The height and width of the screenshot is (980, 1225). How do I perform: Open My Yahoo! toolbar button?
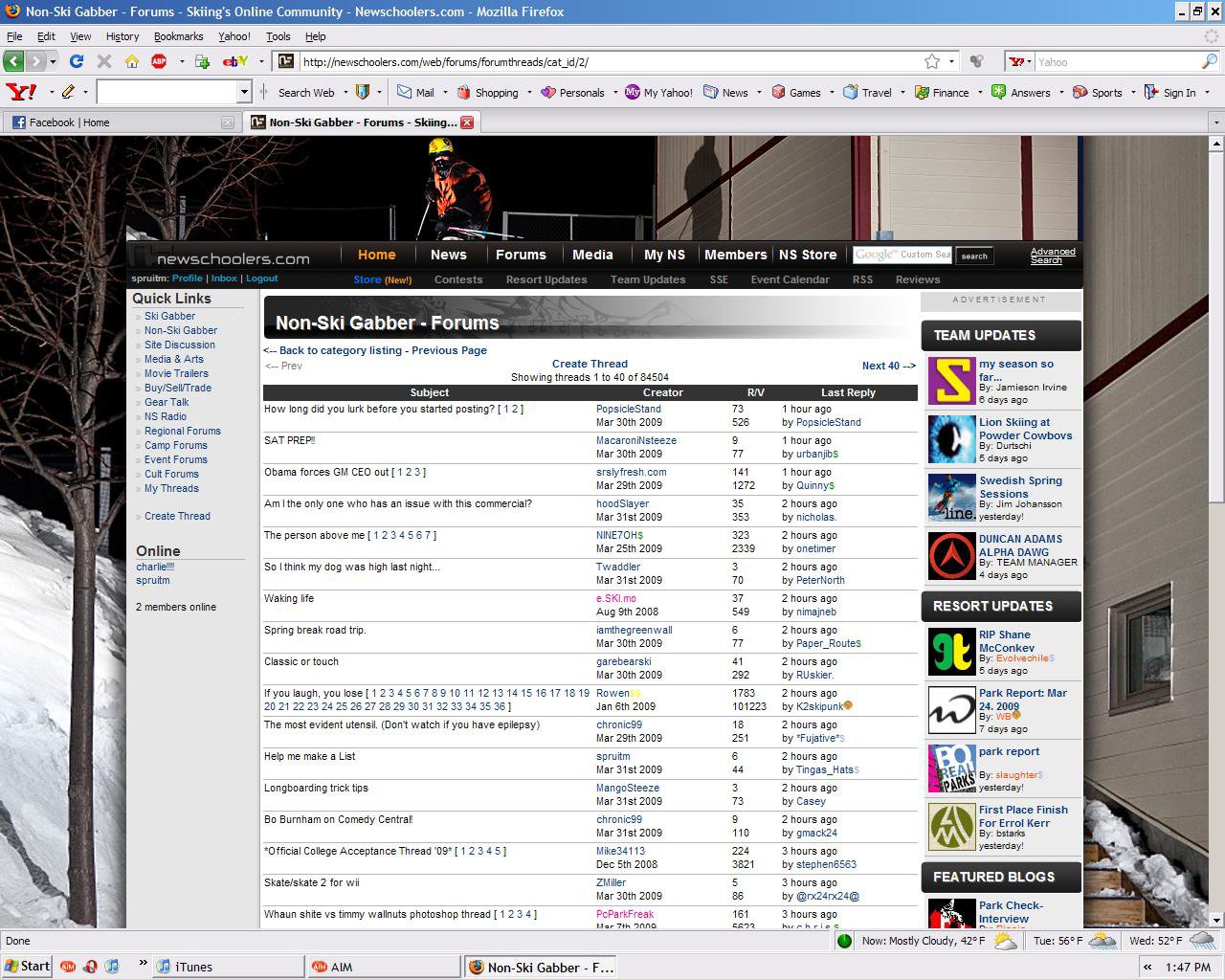tap(658, 92)
